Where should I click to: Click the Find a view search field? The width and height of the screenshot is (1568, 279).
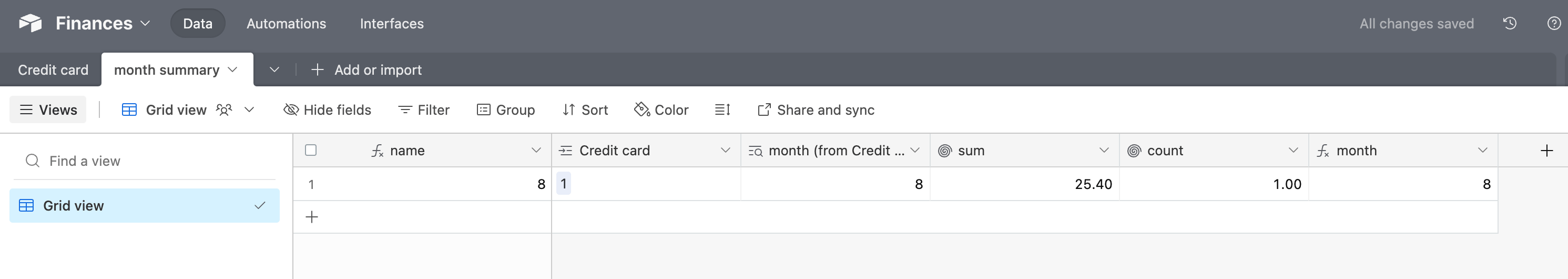click(145, 161)
